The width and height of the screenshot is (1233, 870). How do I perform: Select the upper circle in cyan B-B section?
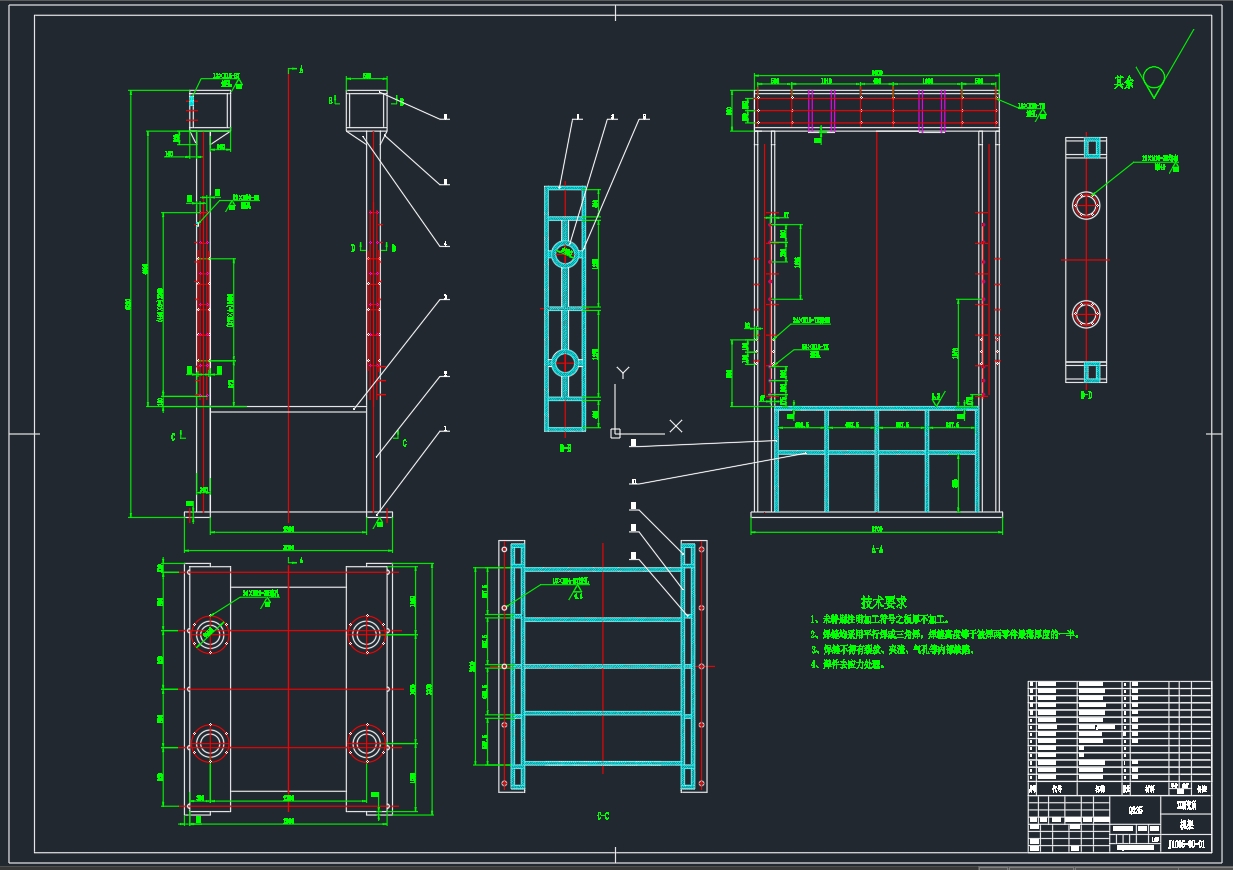coord(565,252)
